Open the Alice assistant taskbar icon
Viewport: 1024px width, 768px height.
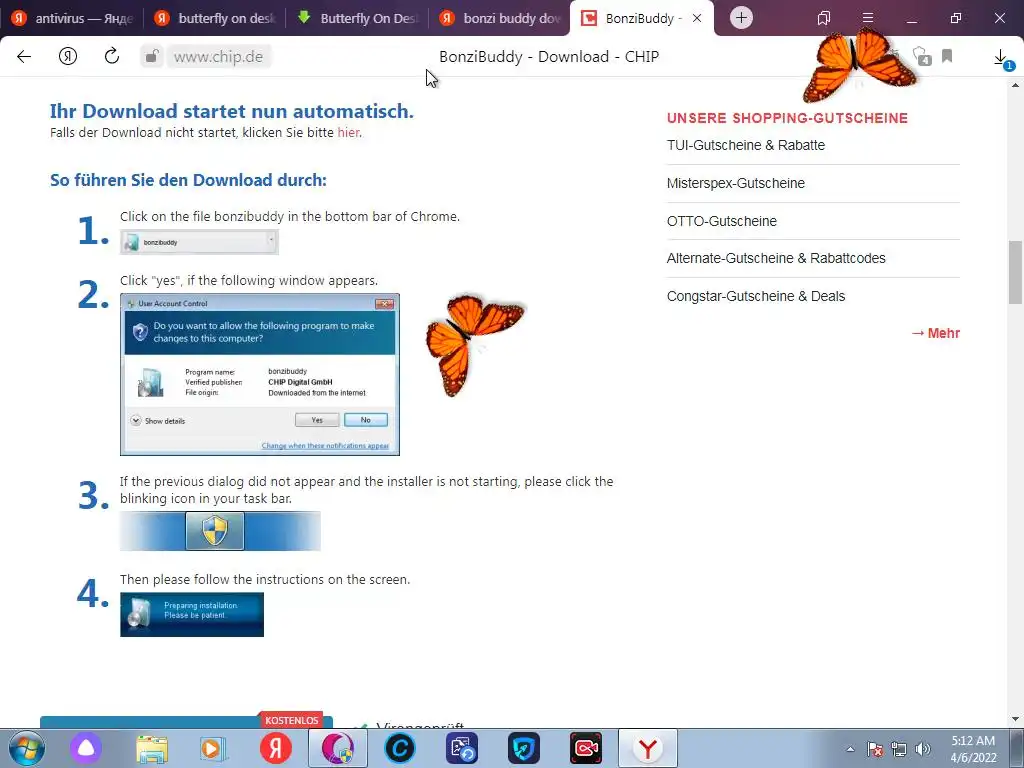(86, 748)
